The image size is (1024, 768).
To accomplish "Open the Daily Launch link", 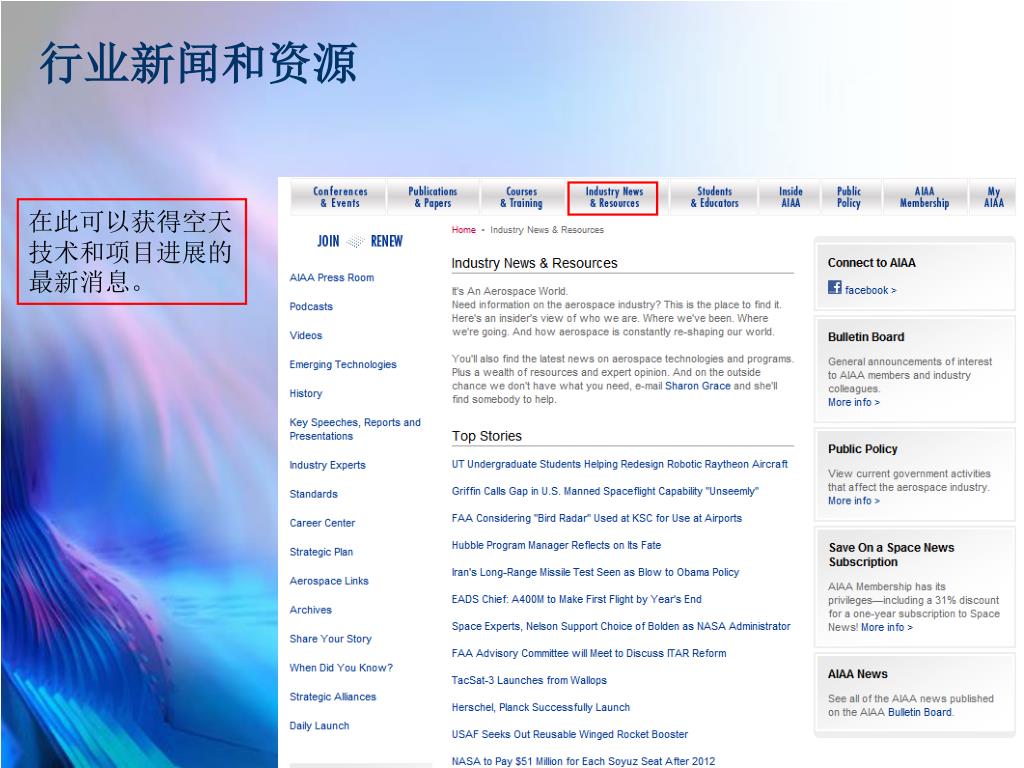I will (x=319, y=726).
